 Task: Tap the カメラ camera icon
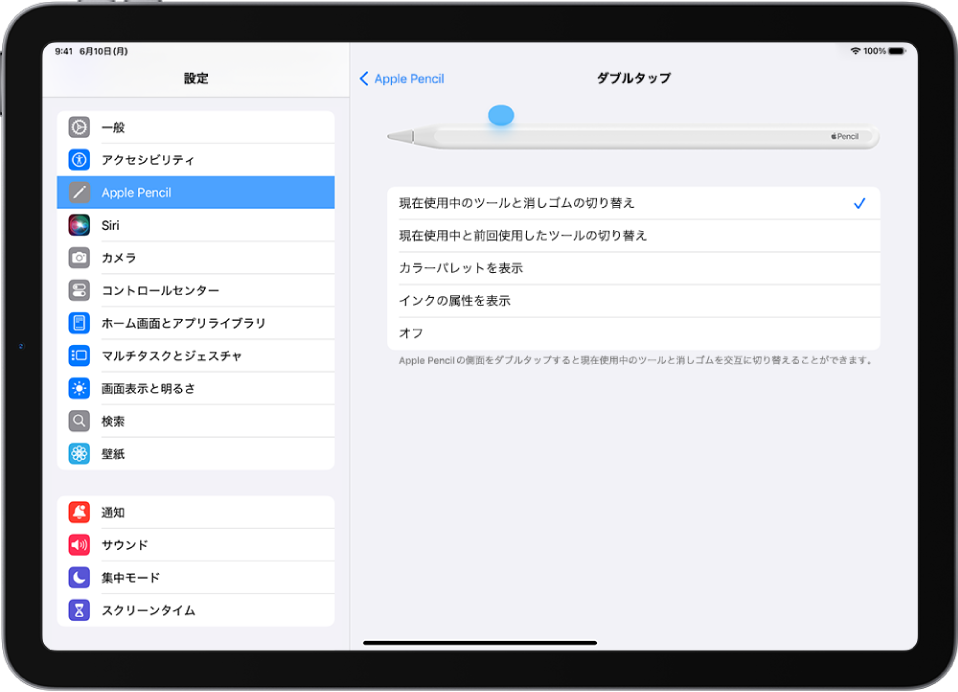79,258
